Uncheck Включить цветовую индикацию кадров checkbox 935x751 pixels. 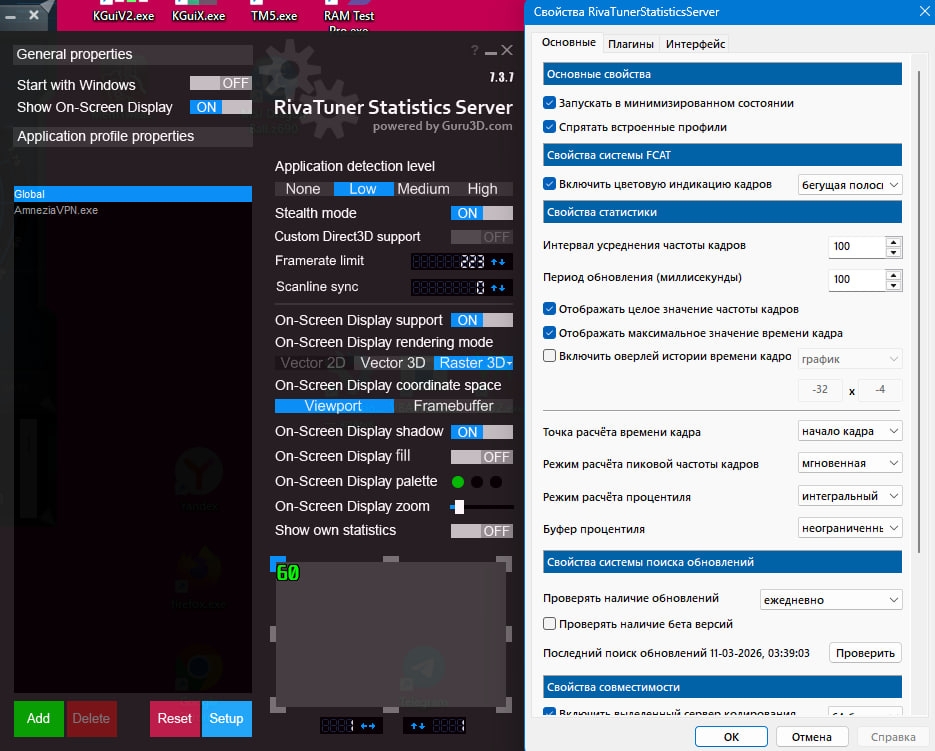[x=550, y=184]
